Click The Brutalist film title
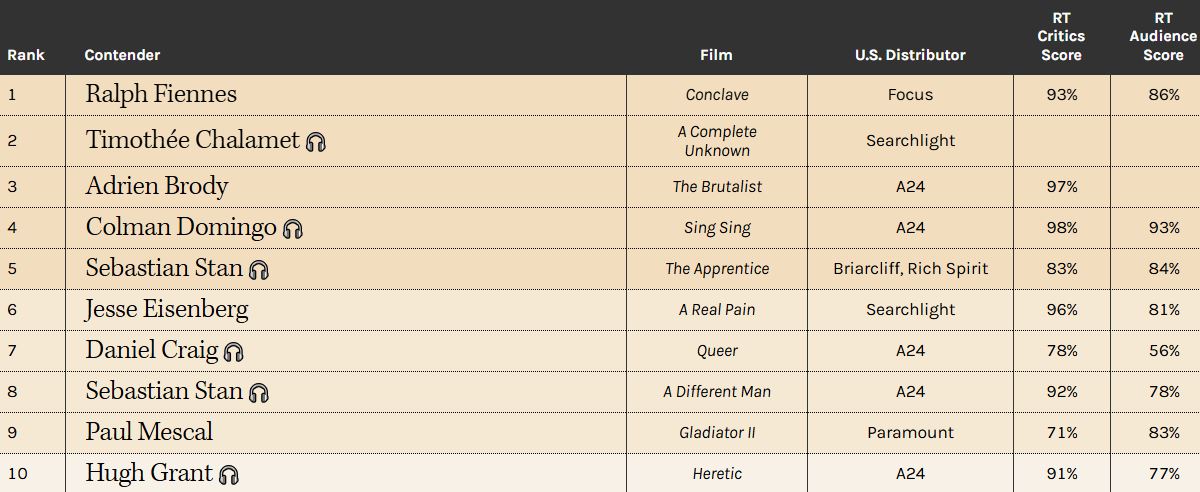 click(717, 187)
